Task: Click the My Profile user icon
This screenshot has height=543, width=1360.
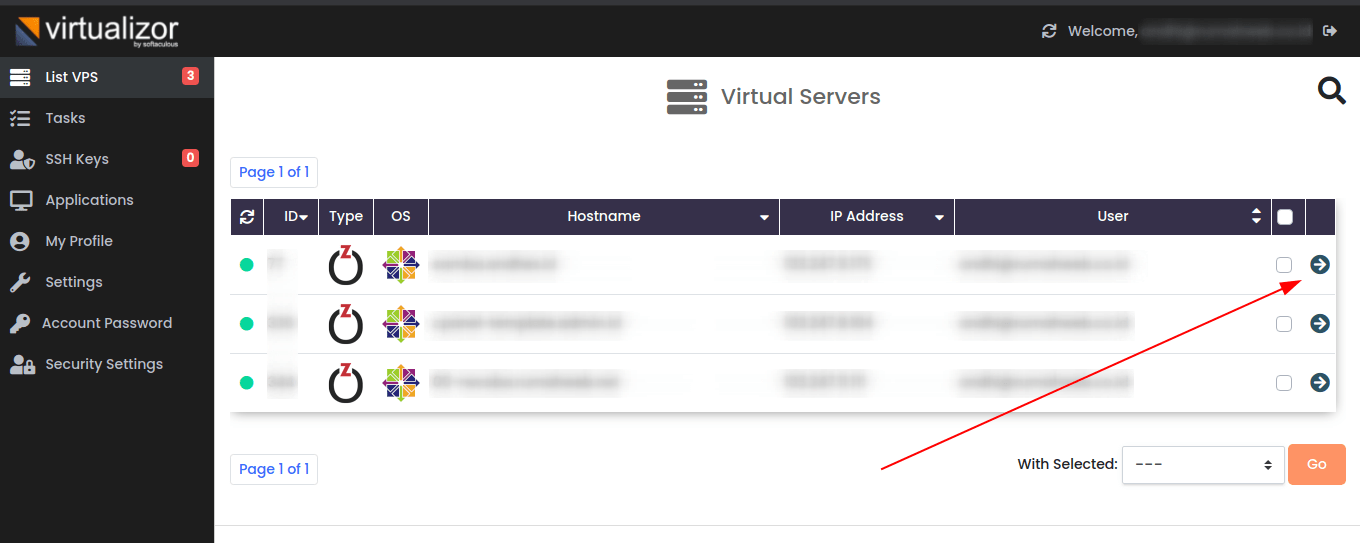Action: pyautogui.click(x=19, y=241)
